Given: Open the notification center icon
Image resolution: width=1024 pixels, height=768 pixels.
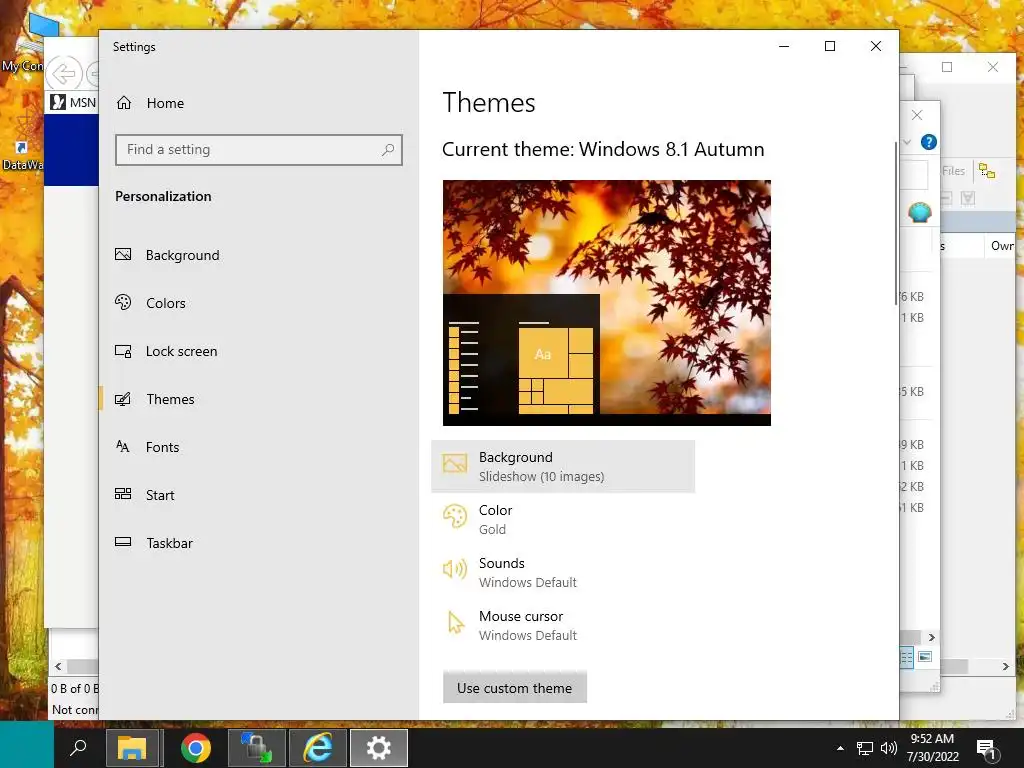Looking at the screenshot, I should tap(987, 750).
